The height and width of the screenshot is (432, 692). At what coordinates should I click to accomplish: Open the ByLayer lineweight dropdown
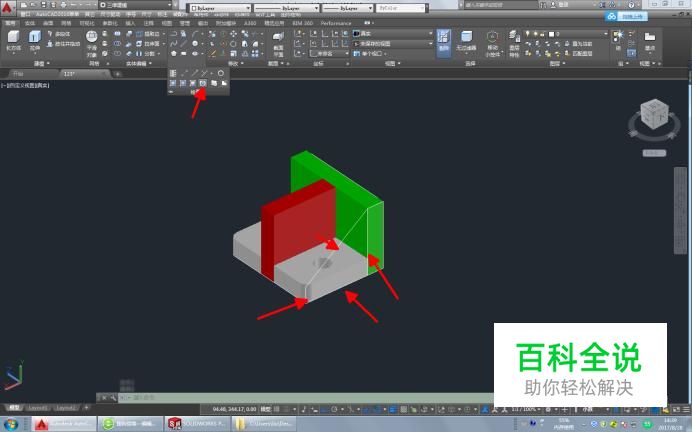point(348,8)
